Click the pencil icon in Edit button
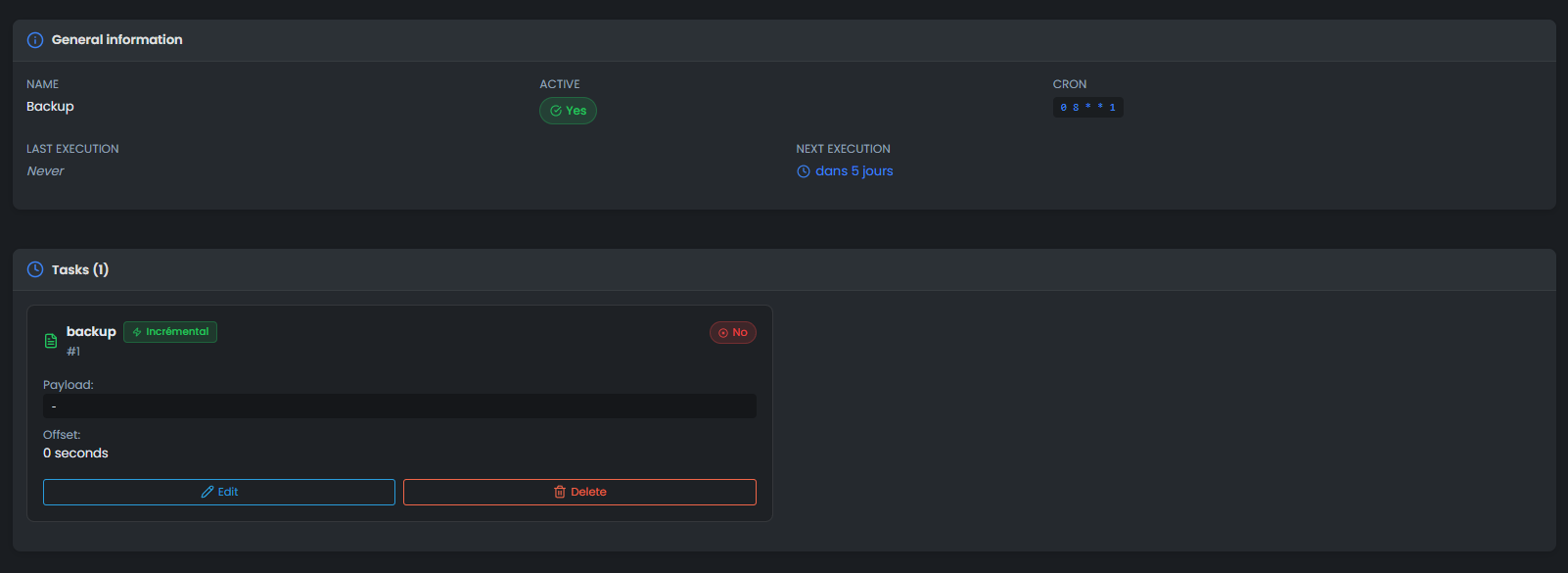 coord(208,492)
